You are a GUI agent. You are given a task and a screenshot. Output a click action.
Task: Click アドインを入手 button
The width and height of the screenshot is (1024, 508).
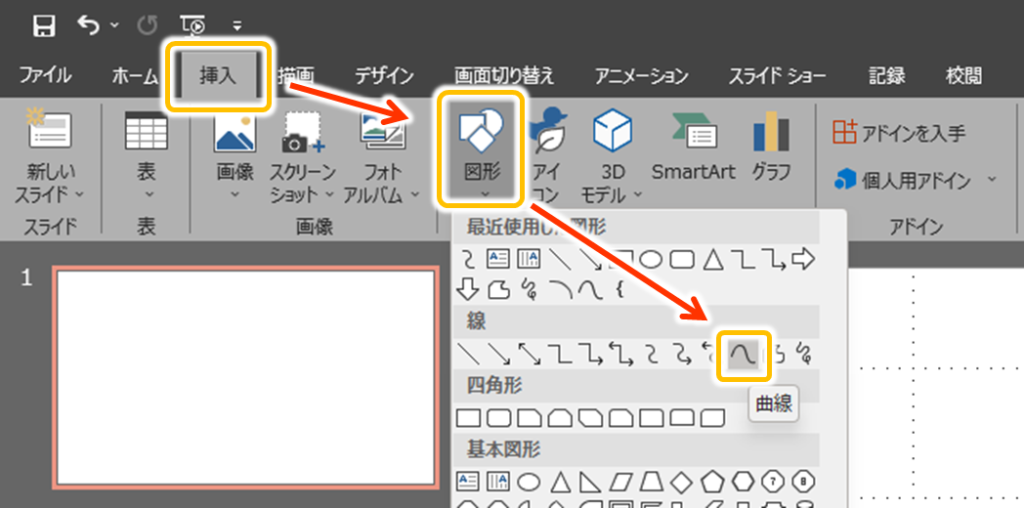click(898, 132)
